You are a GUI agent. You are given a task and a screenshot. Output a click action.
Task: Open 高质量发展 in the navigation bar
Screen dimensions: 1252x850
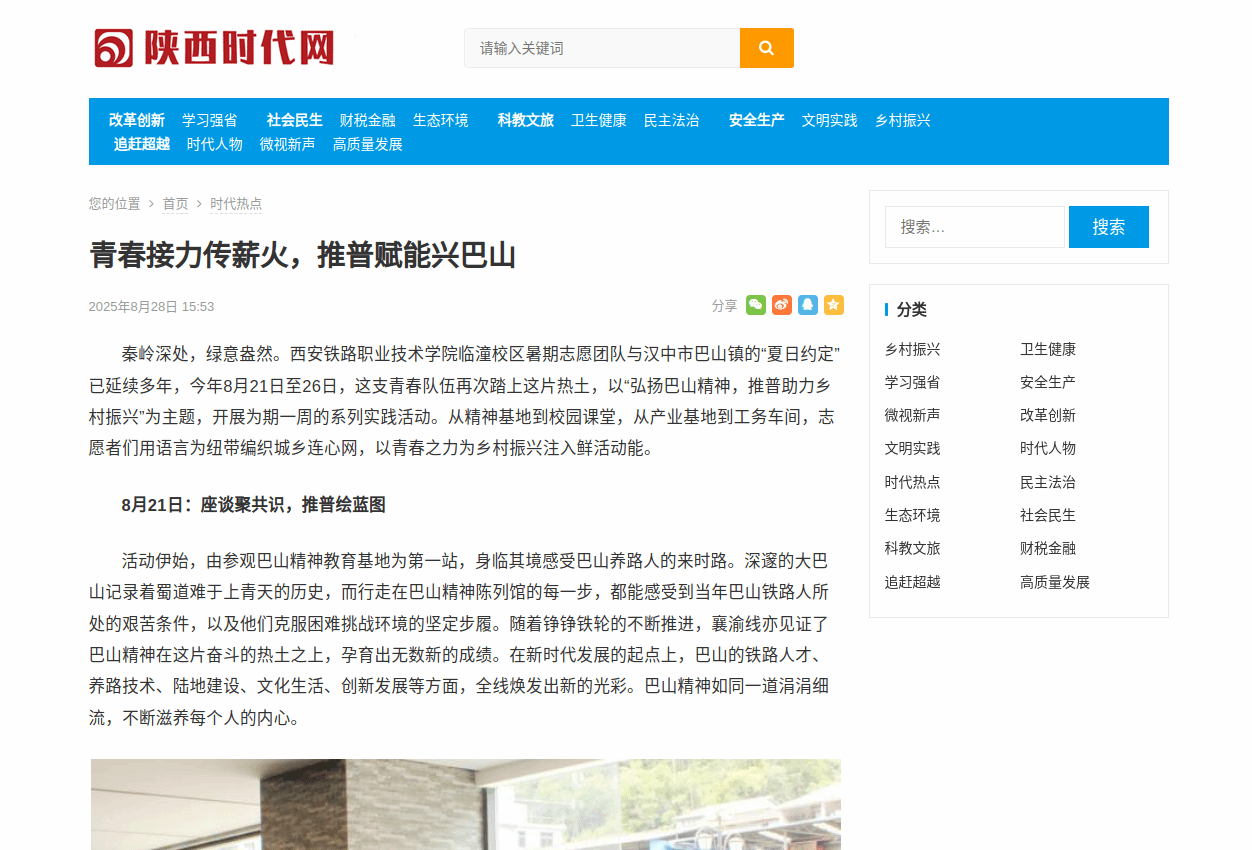pyautogui.click(x=367, y=144)
